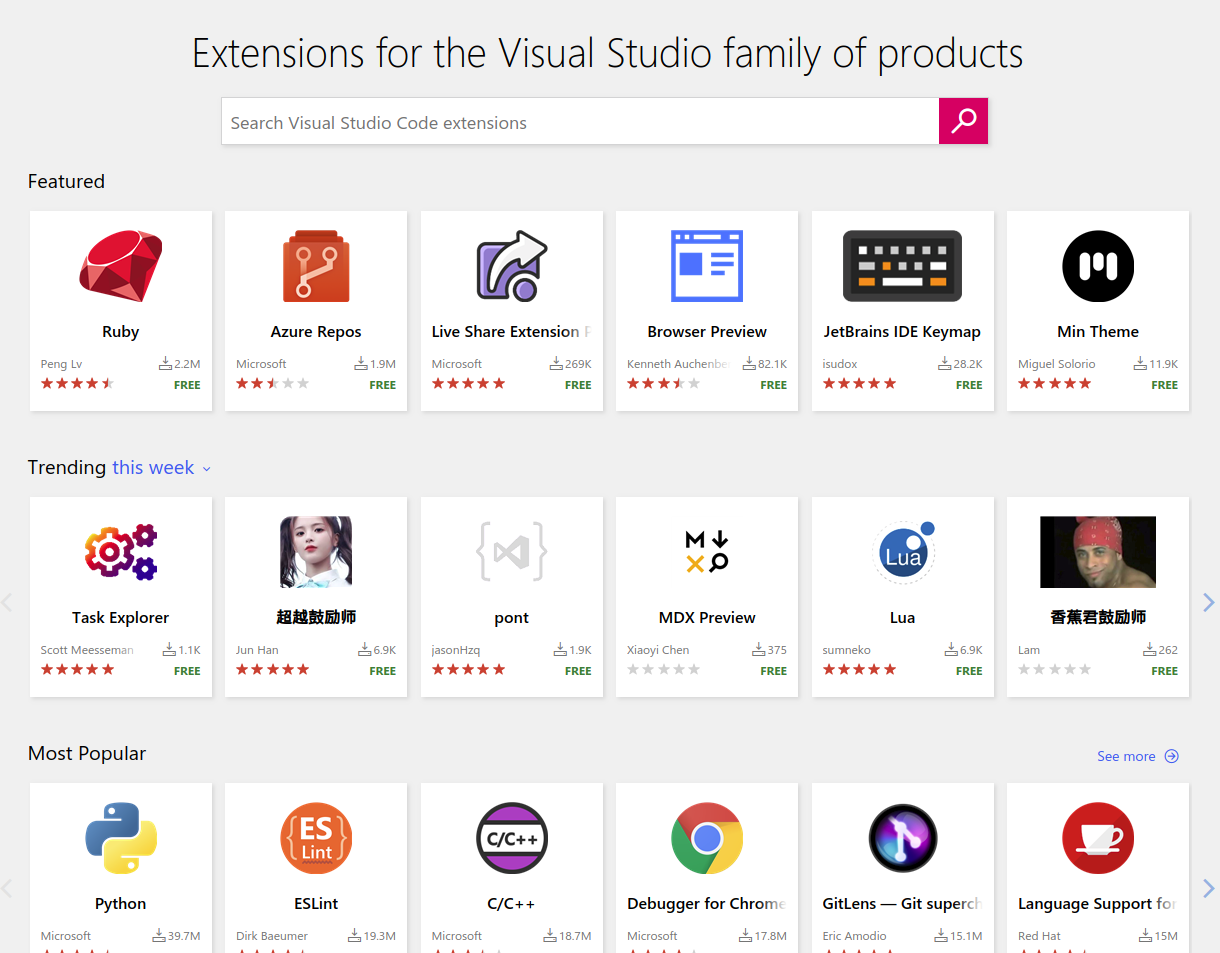Click the 2.2M download count on Ruby
Viewport: 1220px width, 953px height.
(180, 364)
